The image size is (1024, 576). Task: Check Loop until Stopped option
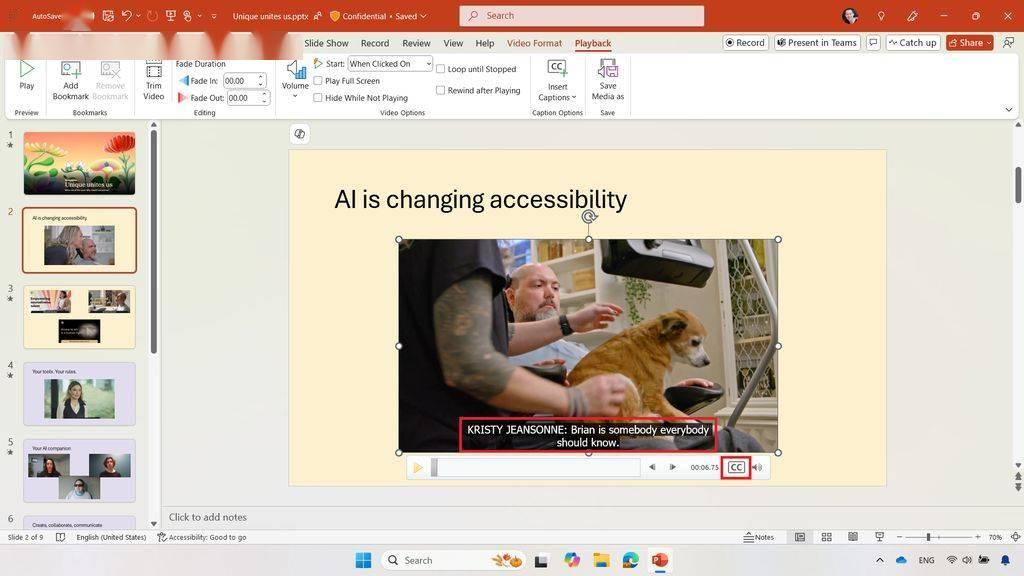(440, 69)
